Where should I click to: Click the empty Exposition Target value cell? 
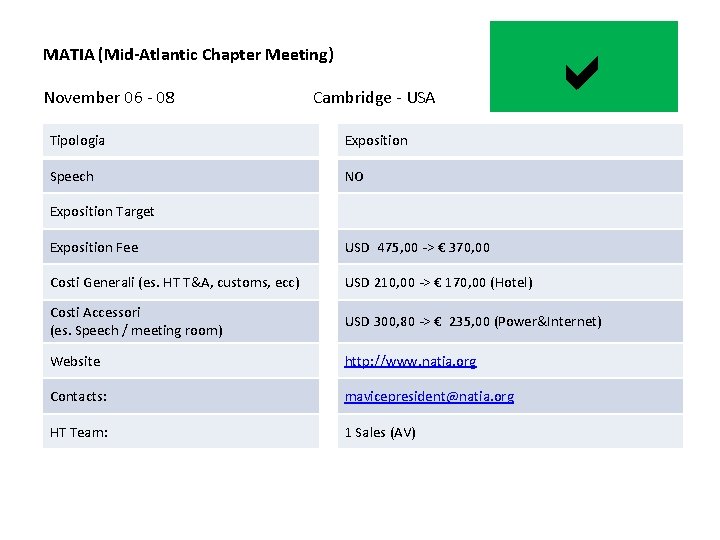tap(510, 211)
